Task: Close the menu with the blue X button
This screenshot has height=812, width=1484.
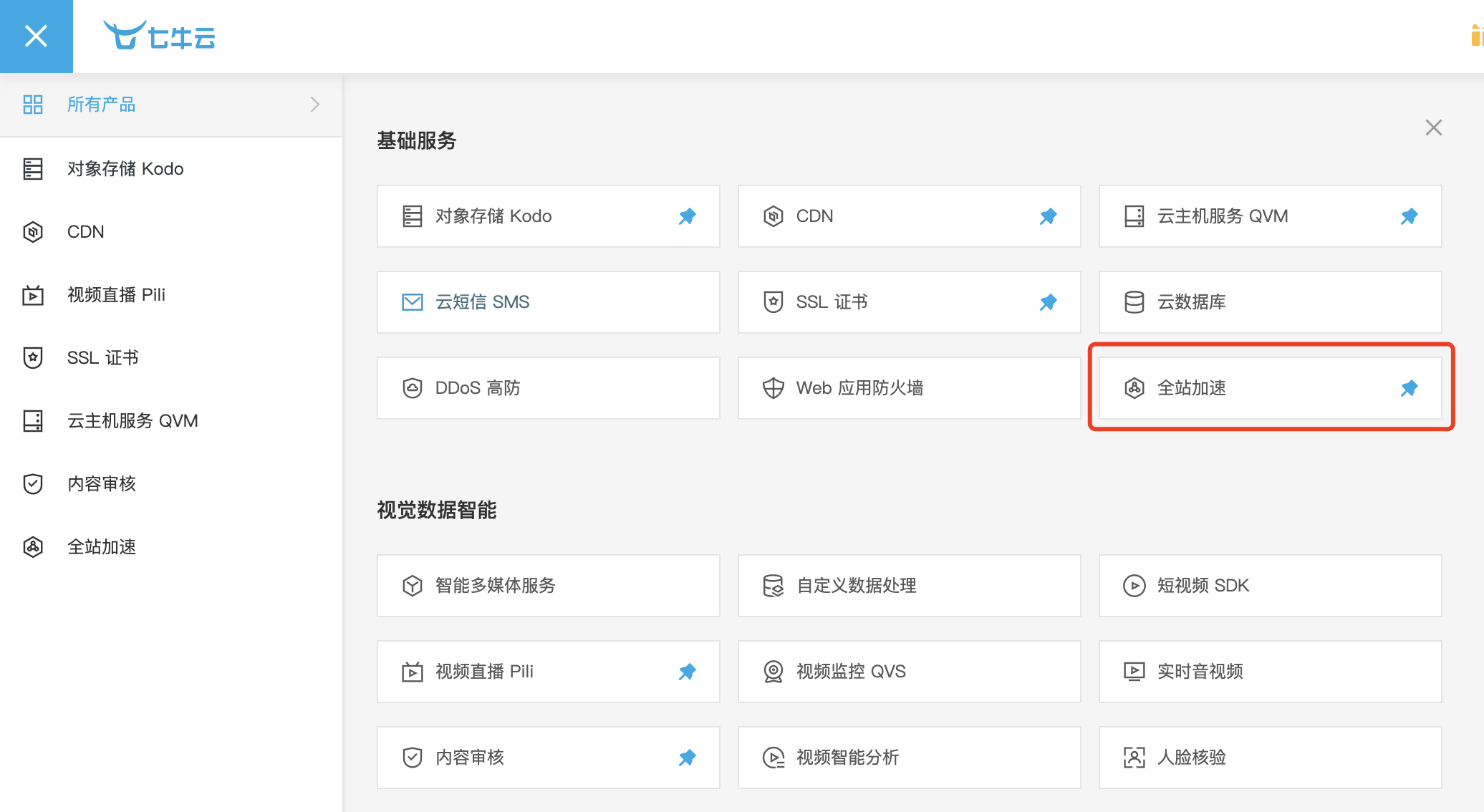Action: [36, 36]
